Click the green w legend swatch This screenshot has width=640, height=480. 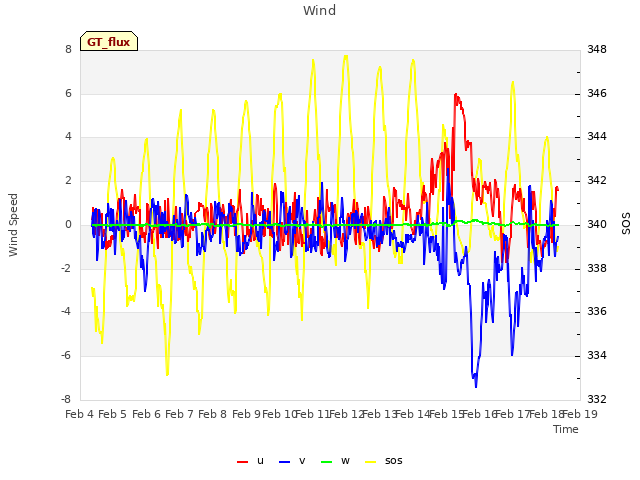(327, 462)
